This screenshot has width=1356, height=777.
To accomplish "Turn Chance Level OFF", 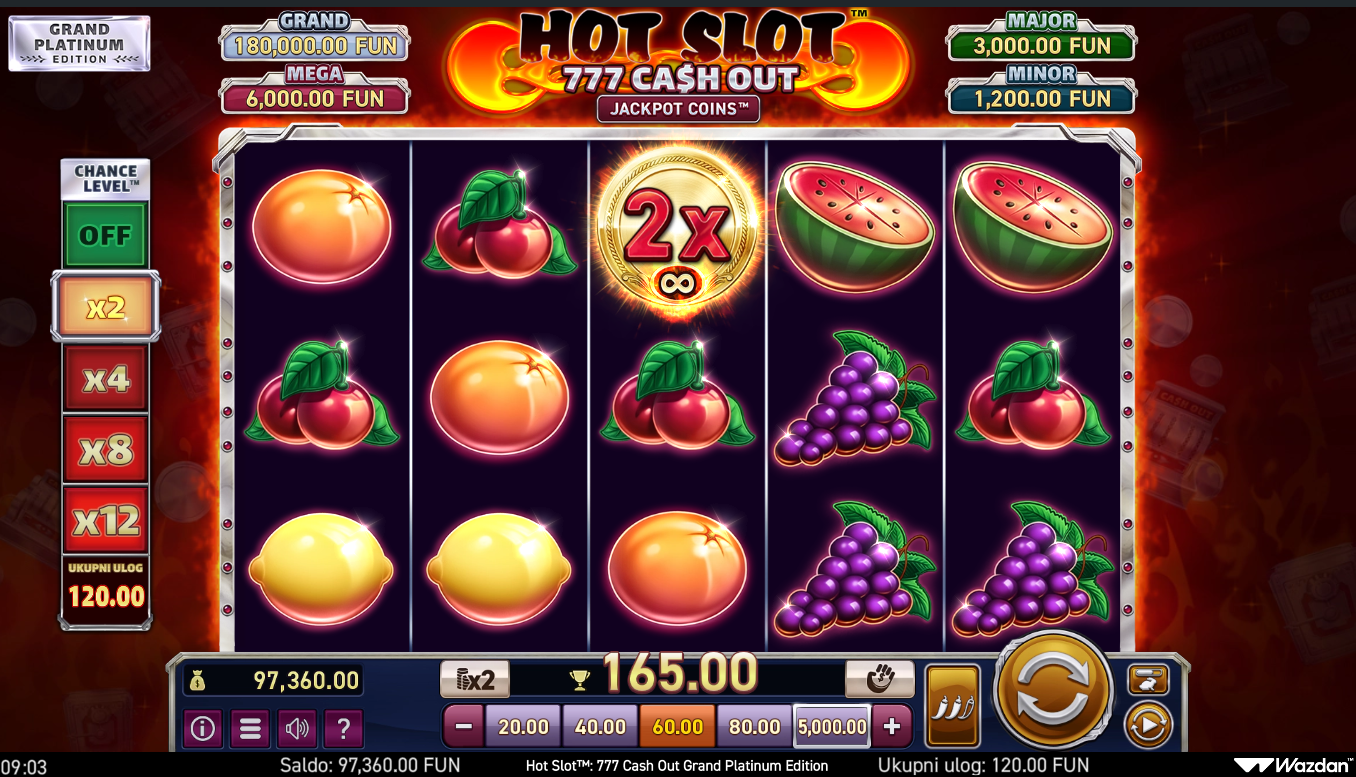I will click(x=105, y=236).
